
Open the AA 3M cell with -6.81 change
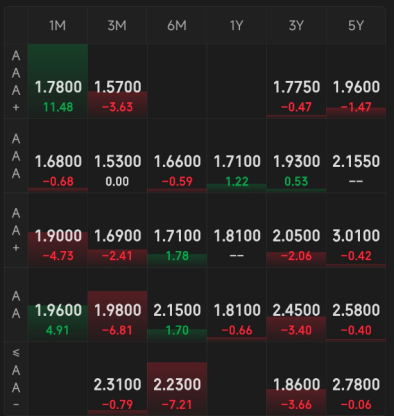pyautogui.click(x=117, y=305)
